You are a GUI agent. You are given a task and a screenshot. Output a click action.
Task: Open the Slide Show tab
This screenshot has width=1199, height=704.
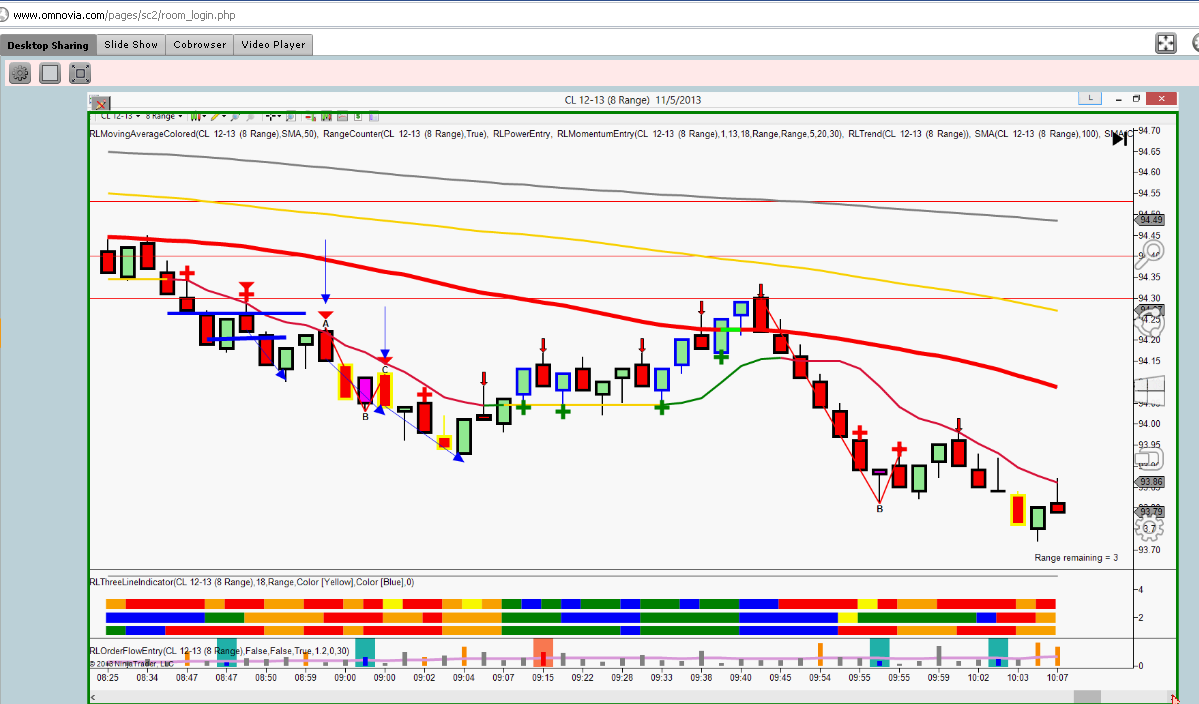131,45
